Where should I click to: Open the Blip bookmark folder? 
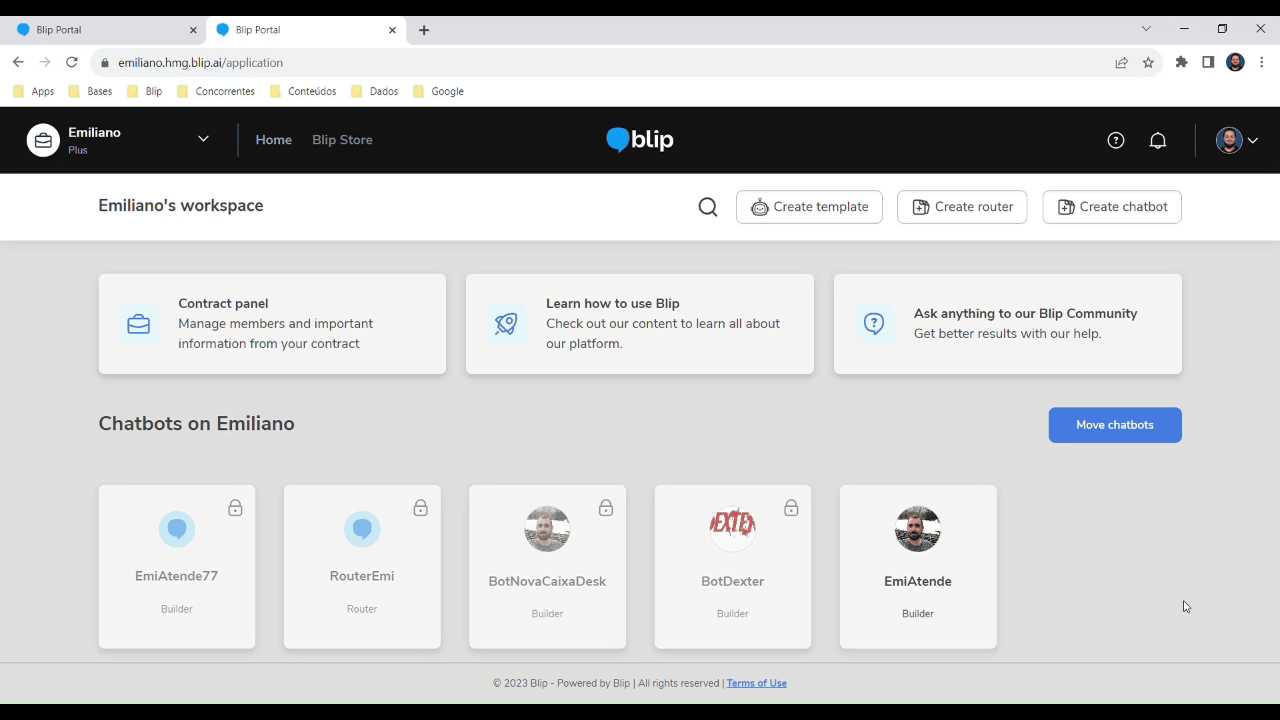pyautogui.click(x=144, y=91)
